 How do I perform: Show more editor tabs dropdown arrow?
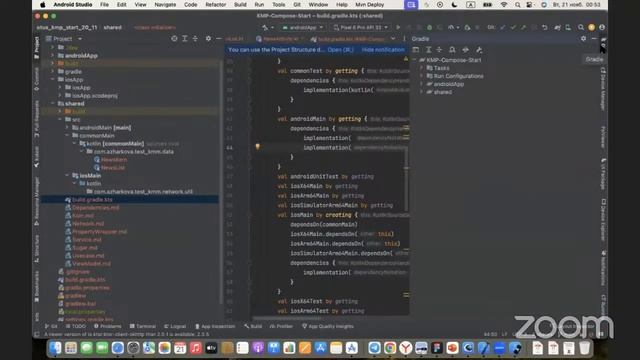[393, 39]
